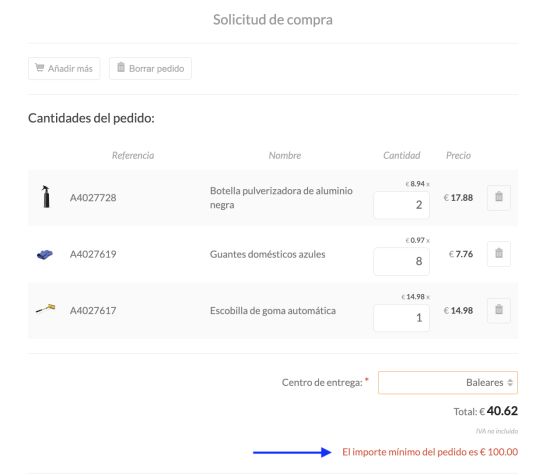Click reference A4027728
Image resolution: width=560 pixels, height=476 pixels.
pos(93,198)
